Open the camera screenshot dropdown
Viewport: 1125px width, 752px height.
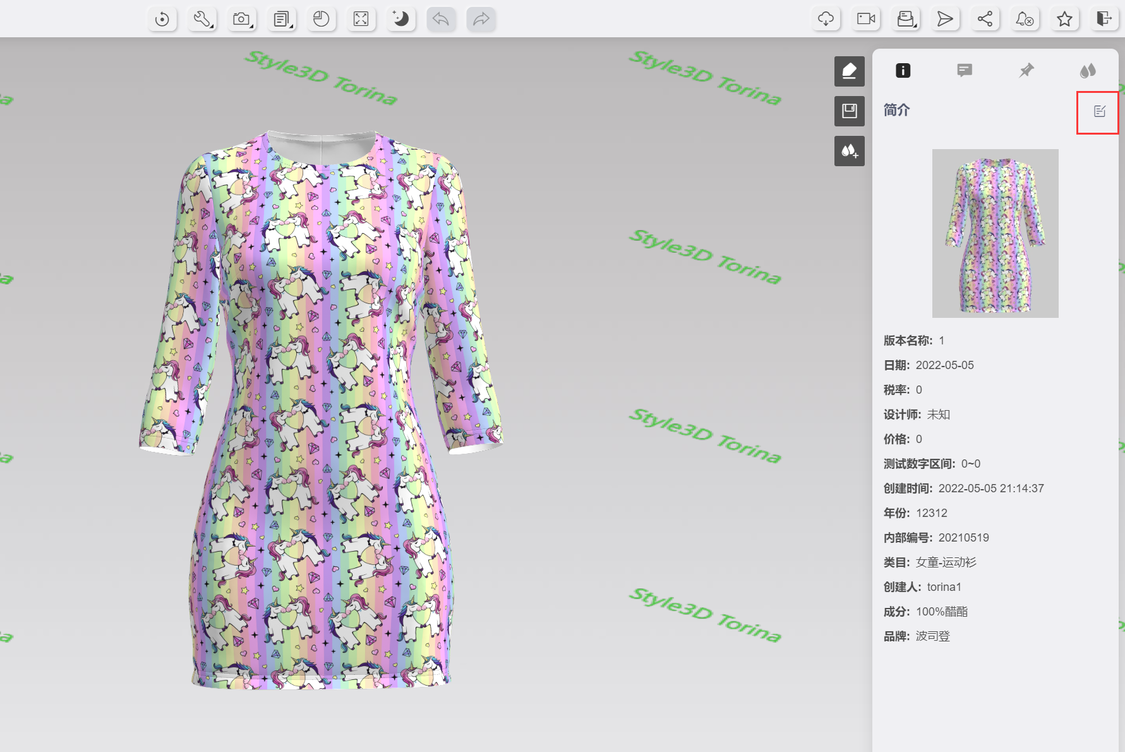(x=242, y=19)
